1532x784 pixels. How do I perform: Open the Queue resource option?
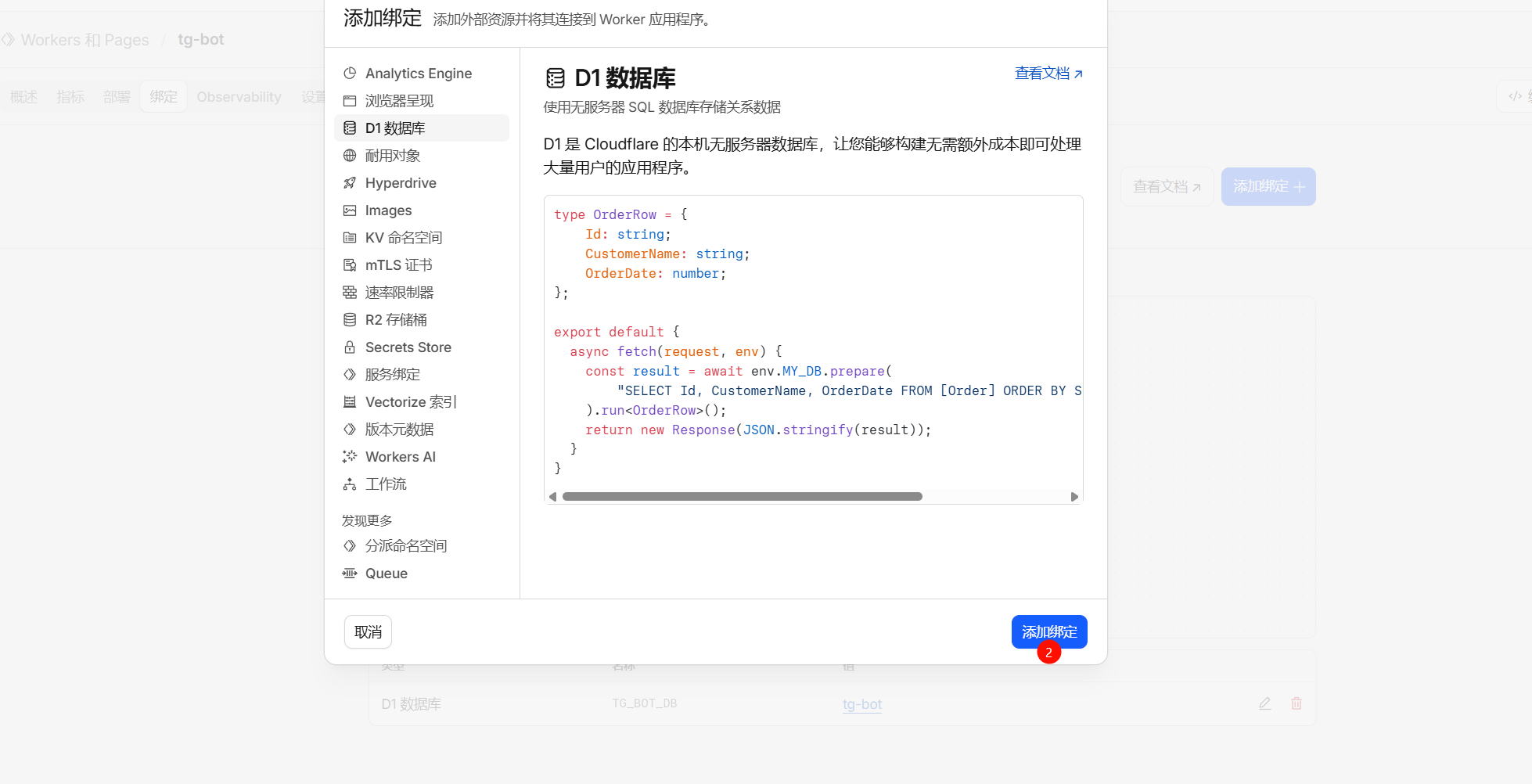pyautogui.click(x=386, y=573)
